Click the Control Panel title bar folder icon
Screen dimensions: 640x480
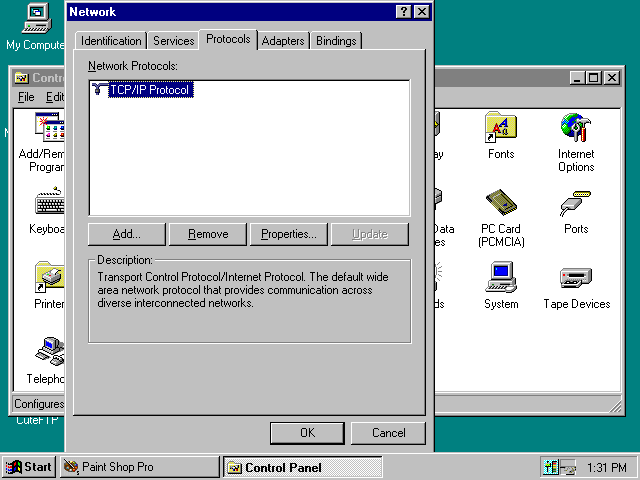21,78
